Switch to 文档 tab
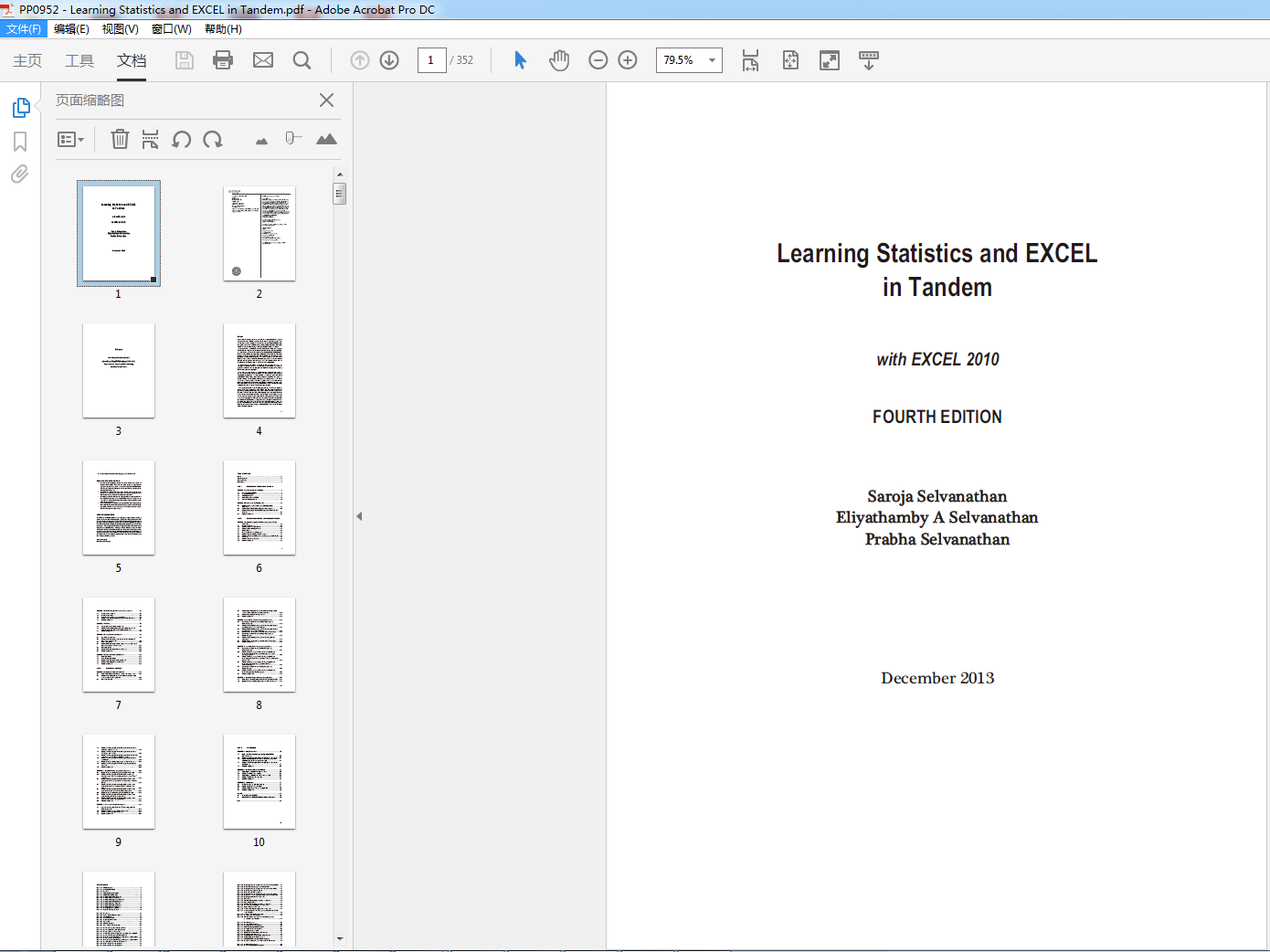Screen dimensions: 1270x952 [x=132, y=60]
